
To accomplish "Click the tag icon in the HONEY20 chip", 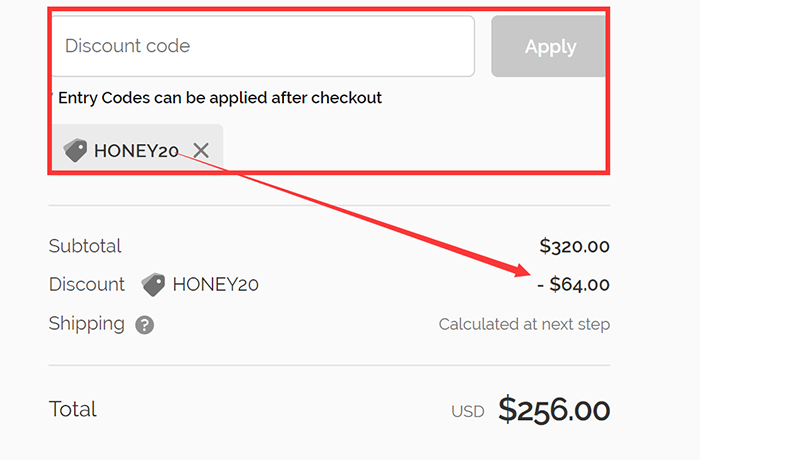I will 75,150.
